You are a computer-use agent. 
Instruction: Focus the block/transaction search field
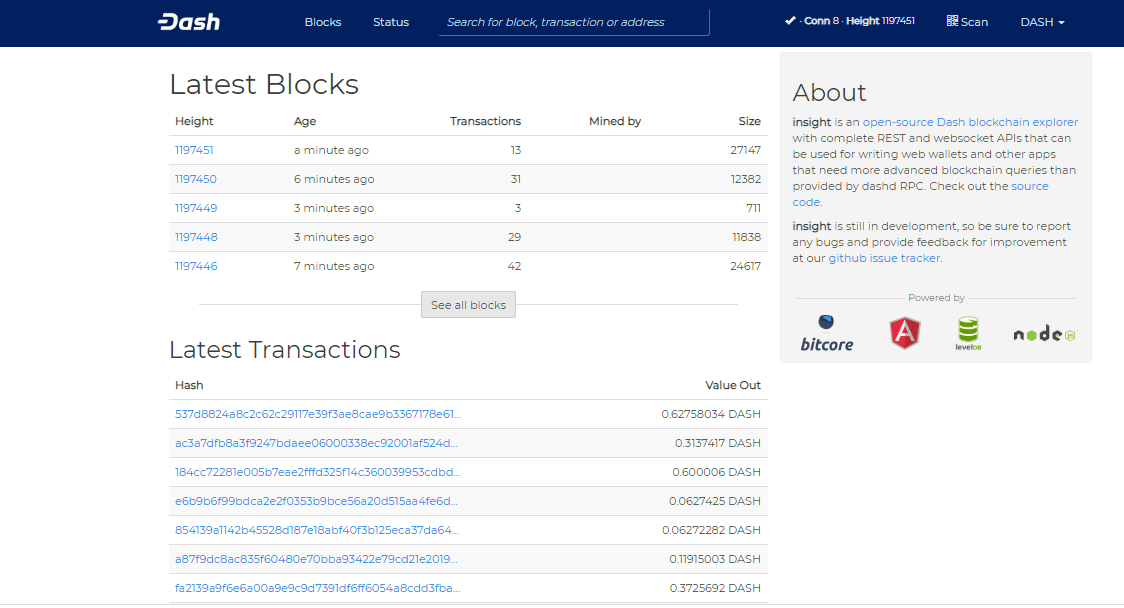[574, 22]
